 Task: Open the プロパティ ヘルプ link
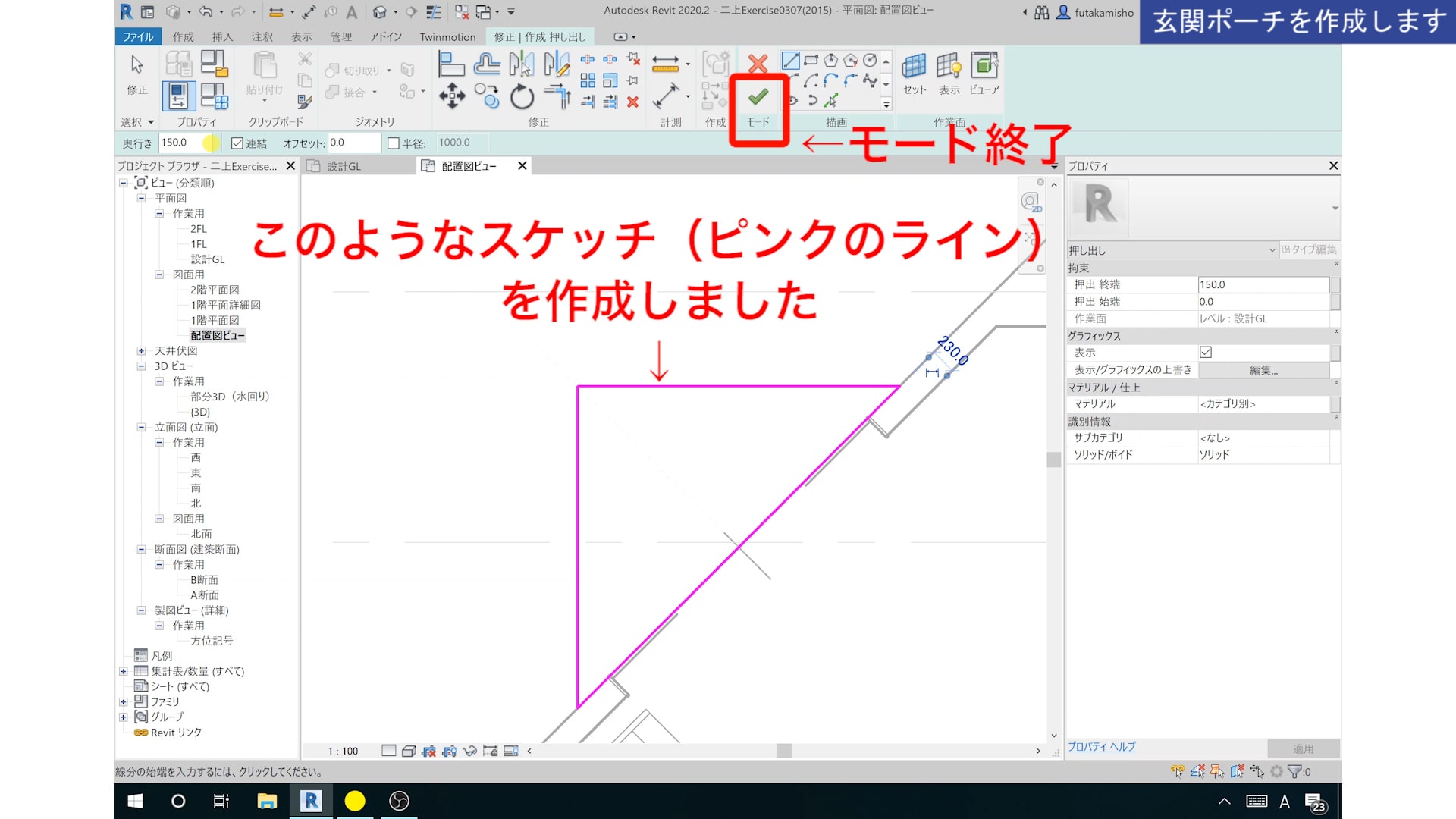pos(1101,747)
